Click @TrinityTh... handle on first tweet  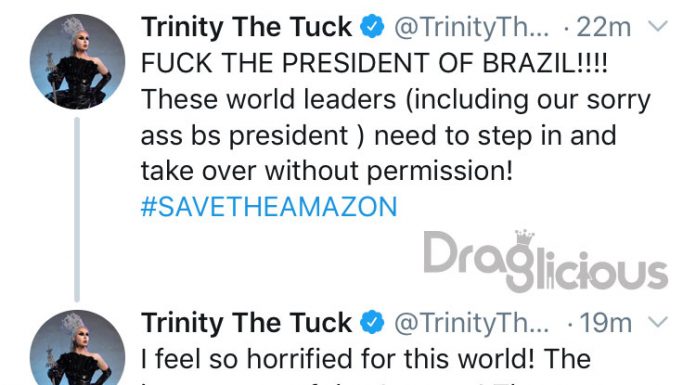point(471,28)
